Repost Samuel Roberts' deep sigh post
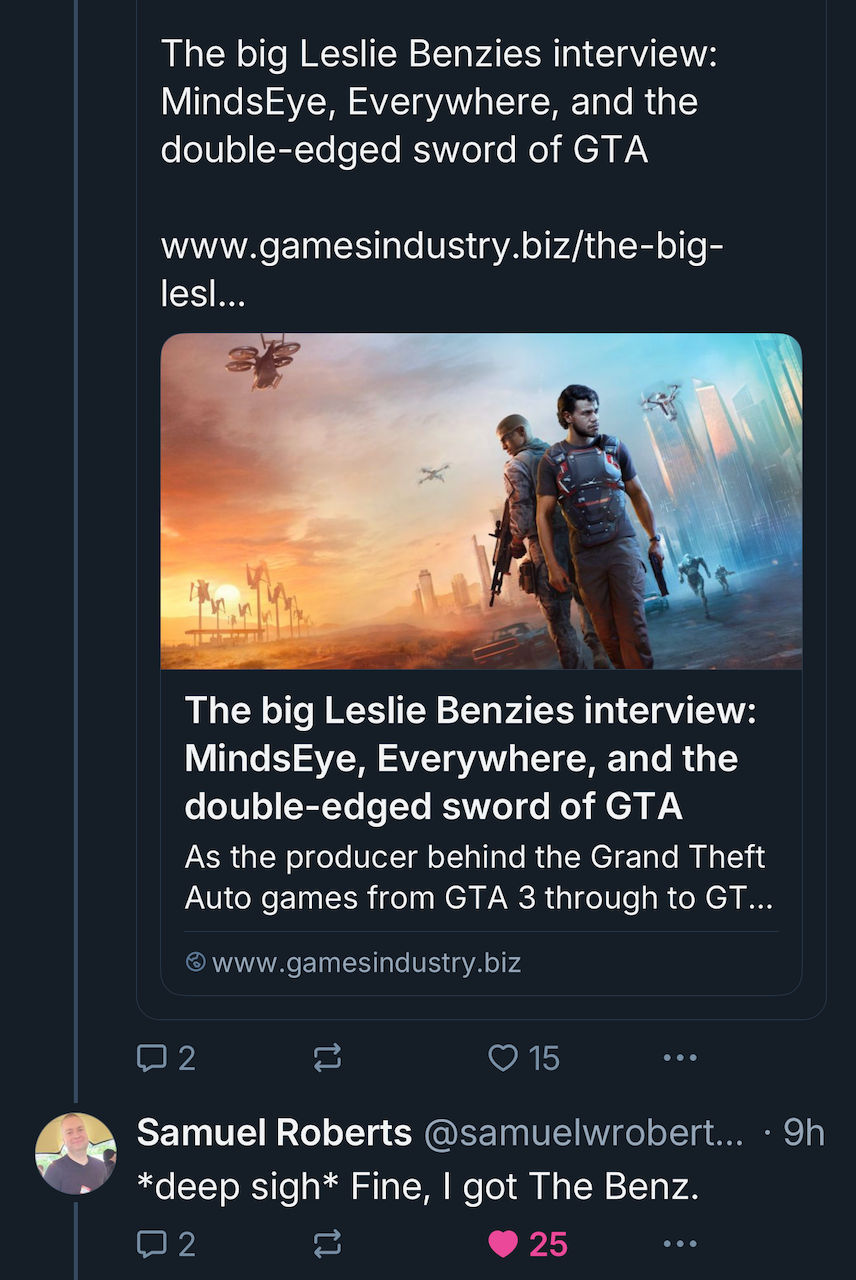 pyautogui.click(x=327, y=1244)
